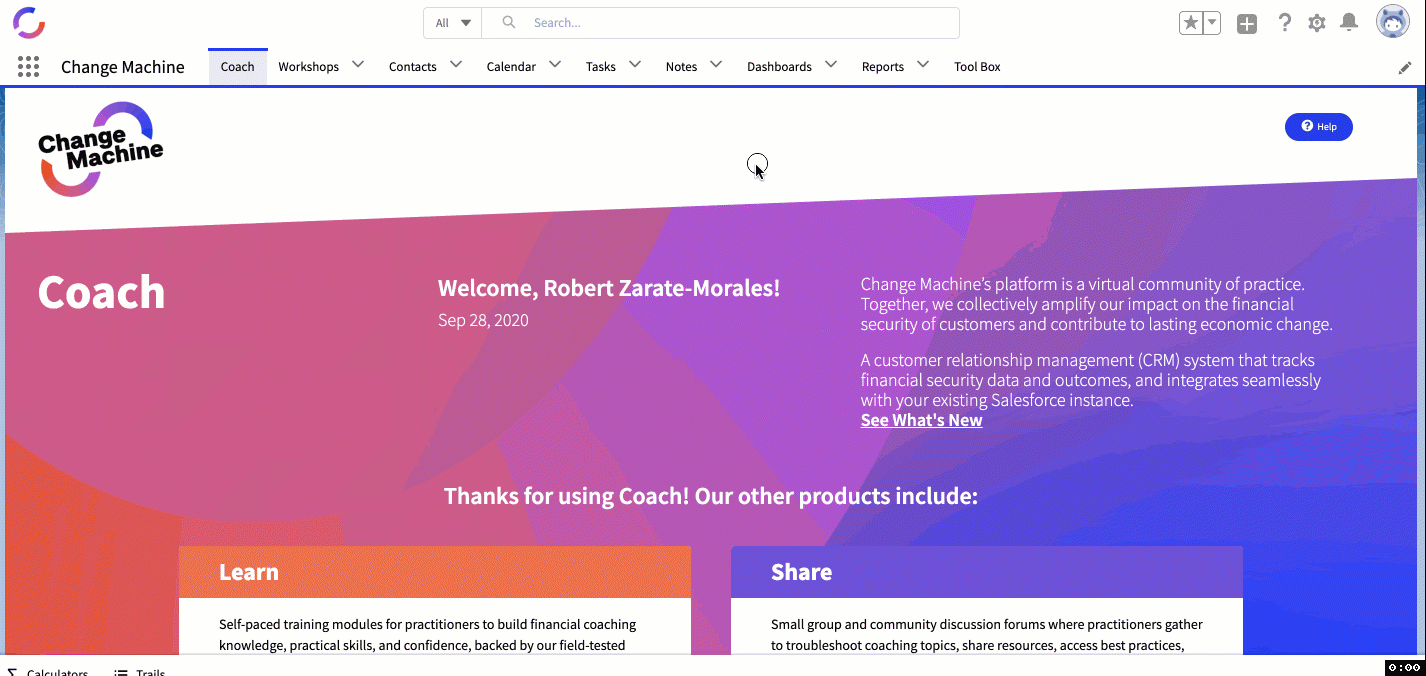Open the Dashboards tab
The height and width of the screenshot is (676, 1426).
coord(779,67)
